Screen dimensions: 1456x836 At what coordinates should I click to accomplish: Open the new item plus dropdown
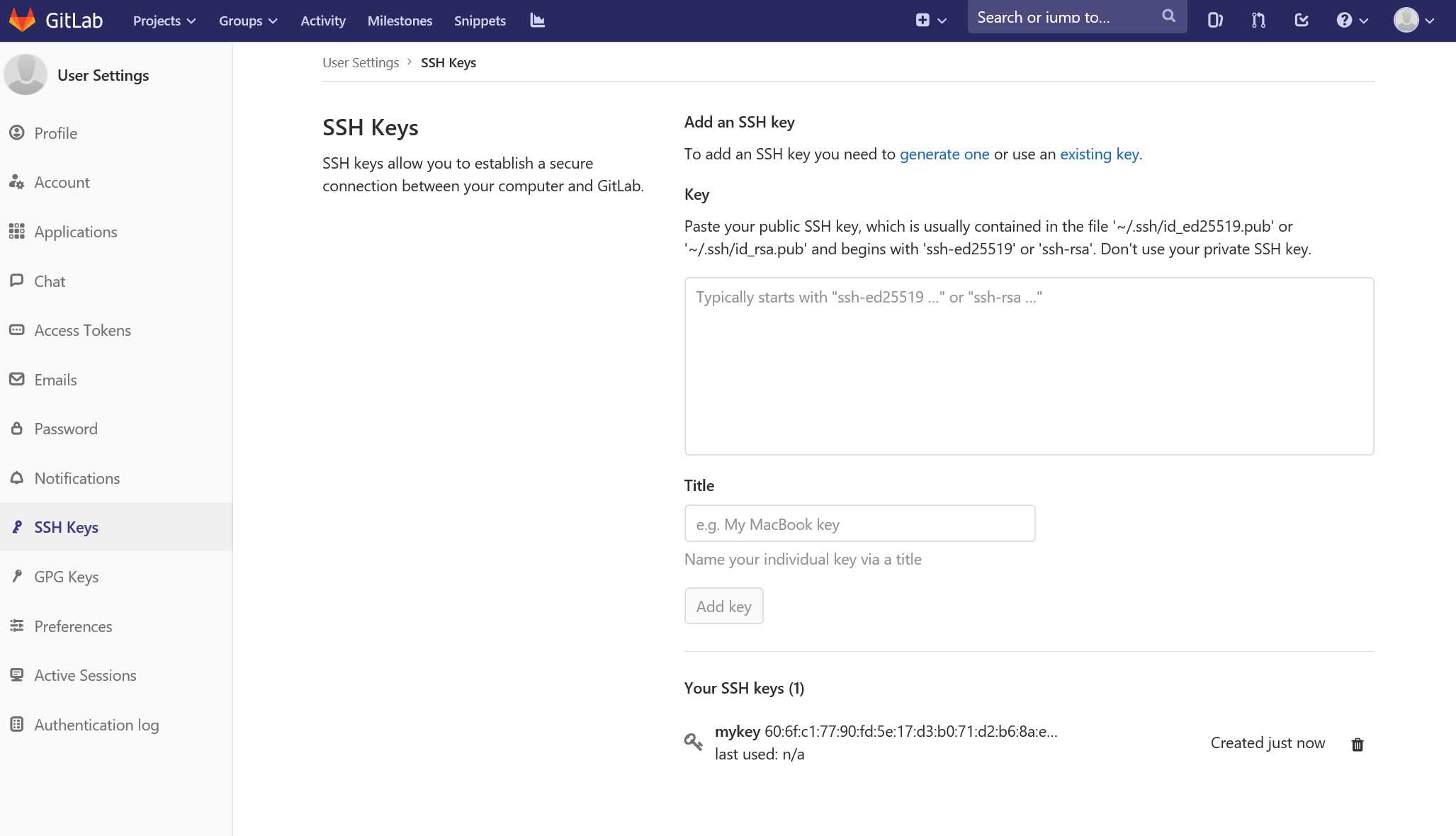[x=931, y=21]
